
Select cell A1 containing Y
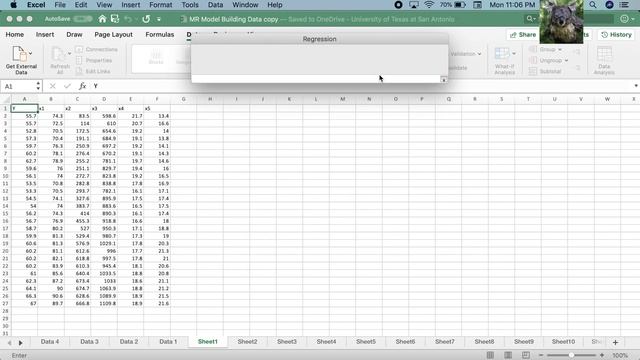click(24, 108)
